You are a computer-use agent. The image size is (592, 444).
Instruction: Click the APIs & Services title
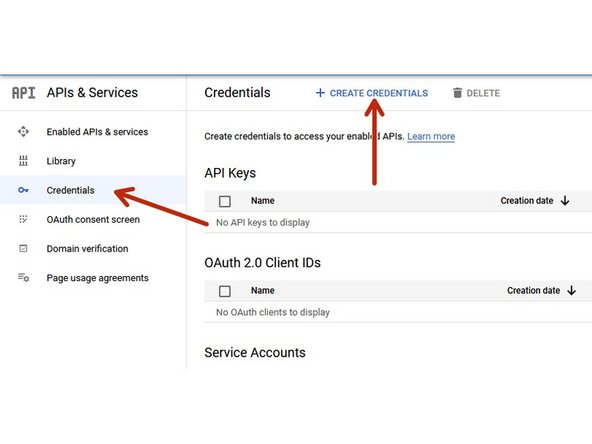92,92
